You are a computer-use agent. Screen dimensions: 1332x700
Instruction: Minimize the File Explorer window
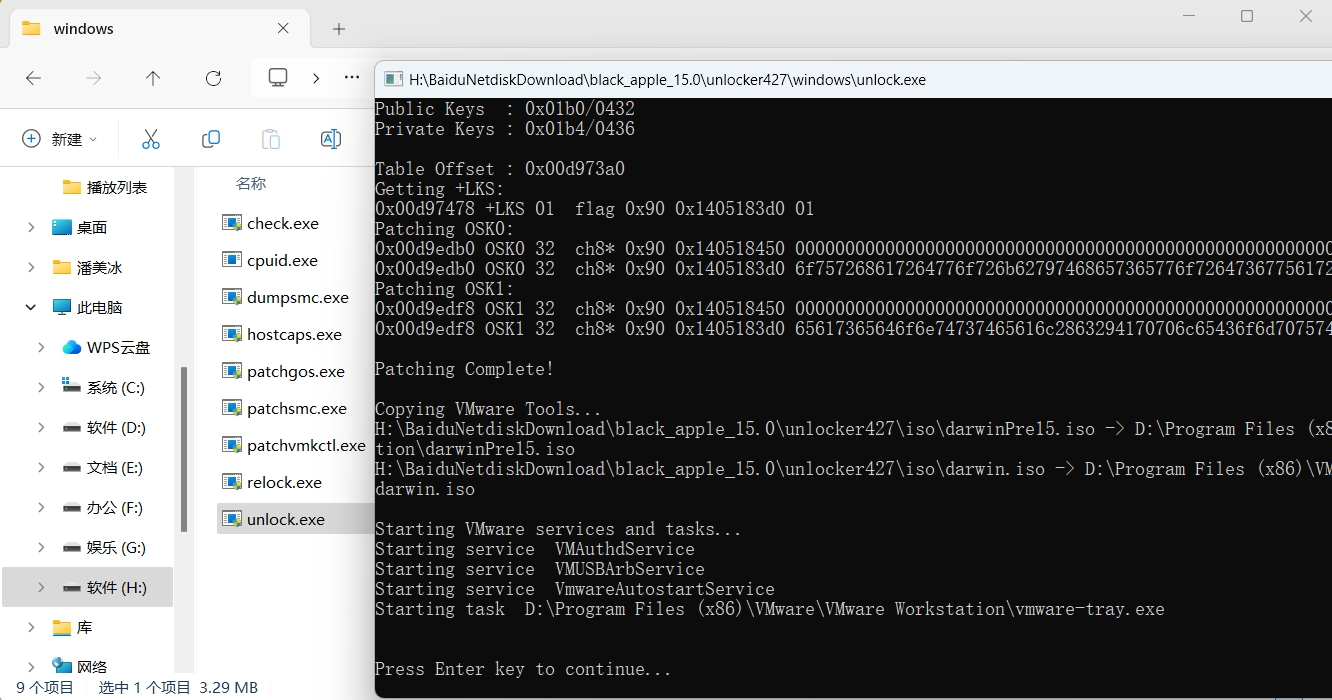(1188, 16)
